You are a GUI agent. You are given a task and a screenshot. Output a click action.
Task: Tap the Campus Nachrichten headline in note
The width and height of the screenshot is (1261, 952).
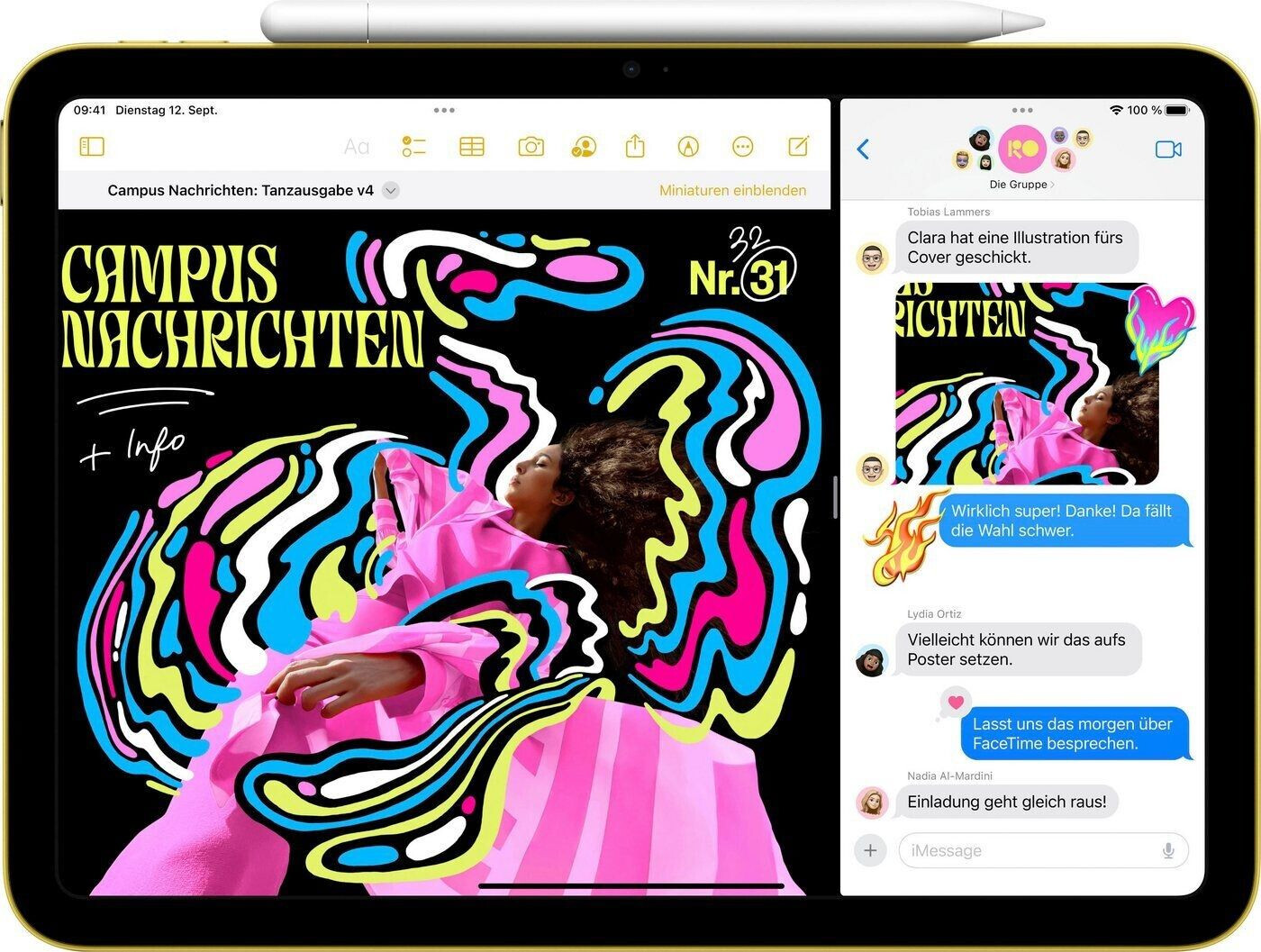(x=241, y=305)
